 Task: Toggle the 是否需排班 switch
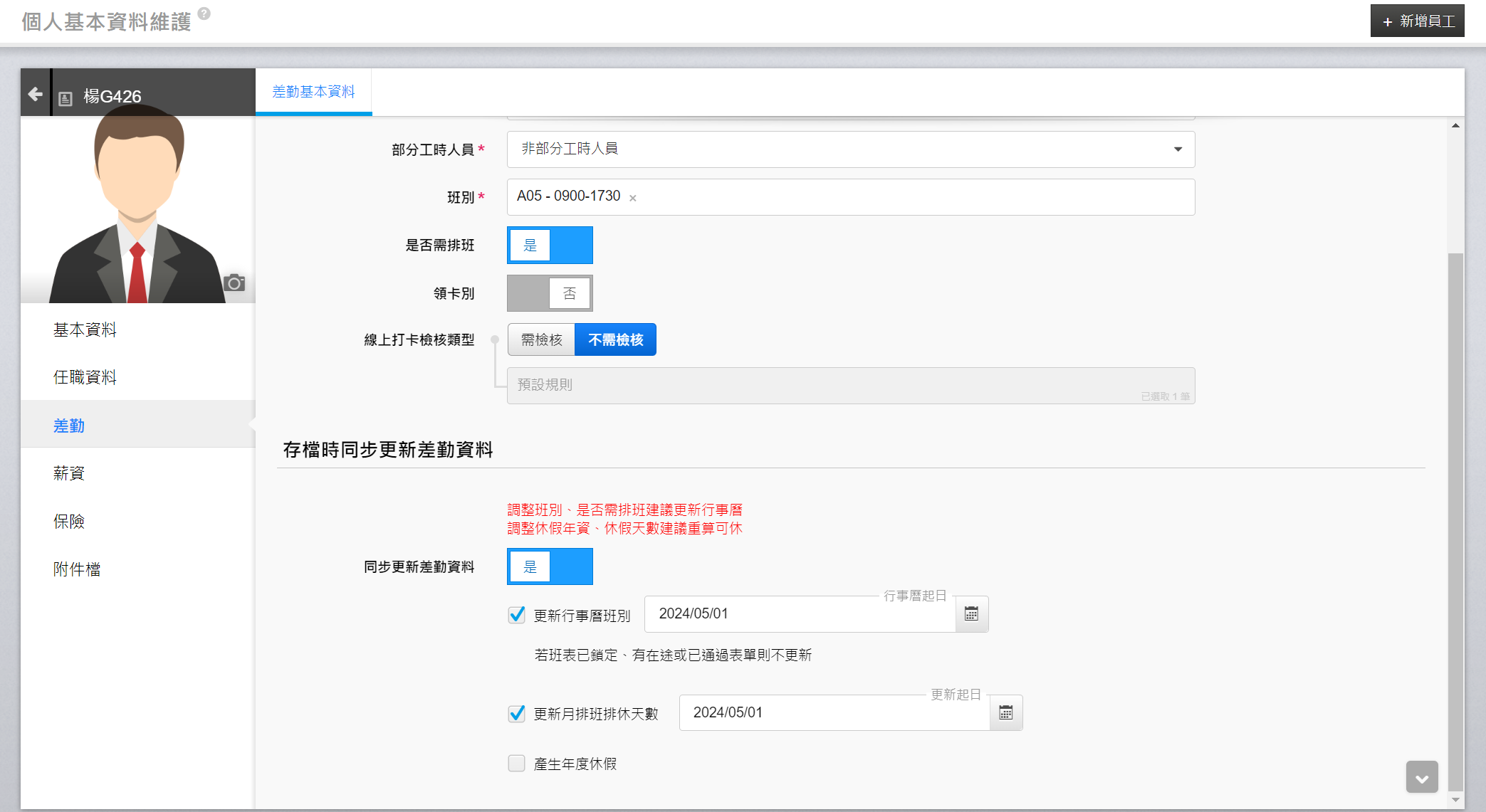(550, 246)
